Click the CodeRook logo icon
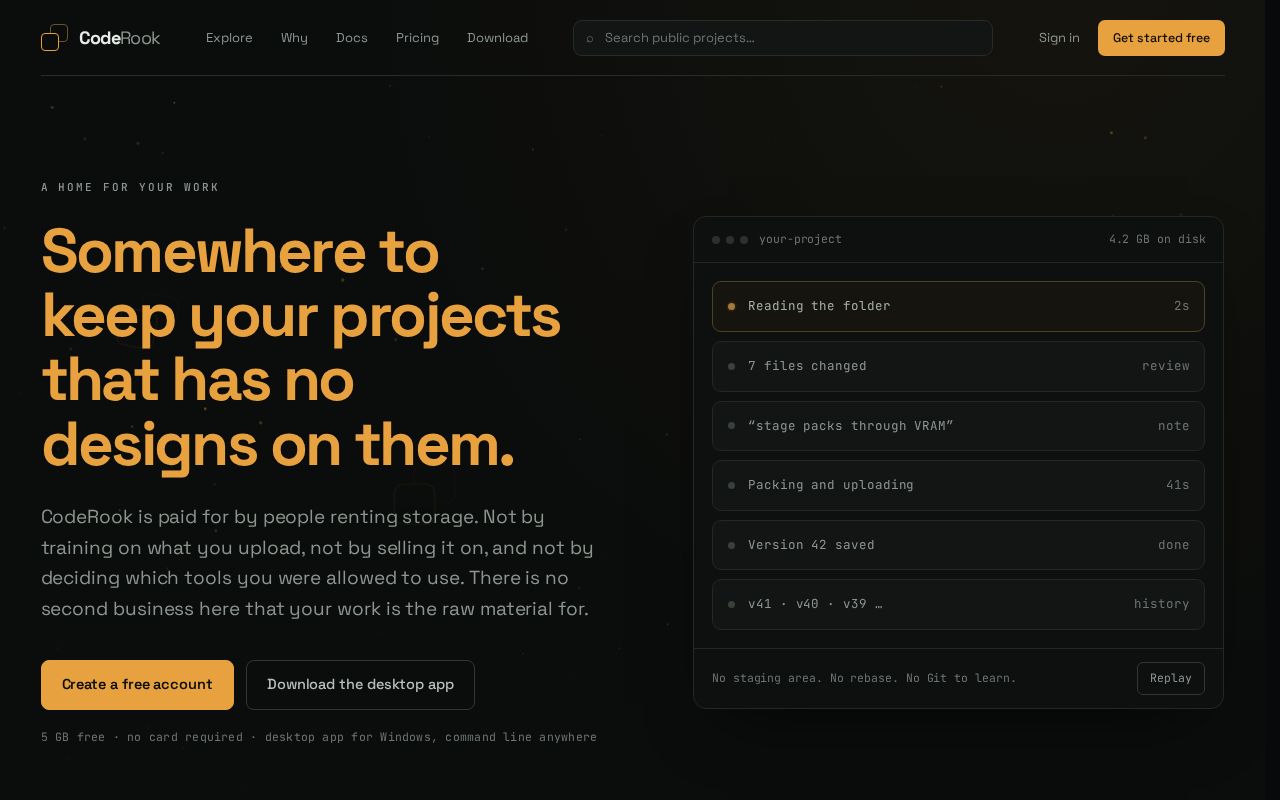Screen dimensions: 1280x800 tap(54, 38)
